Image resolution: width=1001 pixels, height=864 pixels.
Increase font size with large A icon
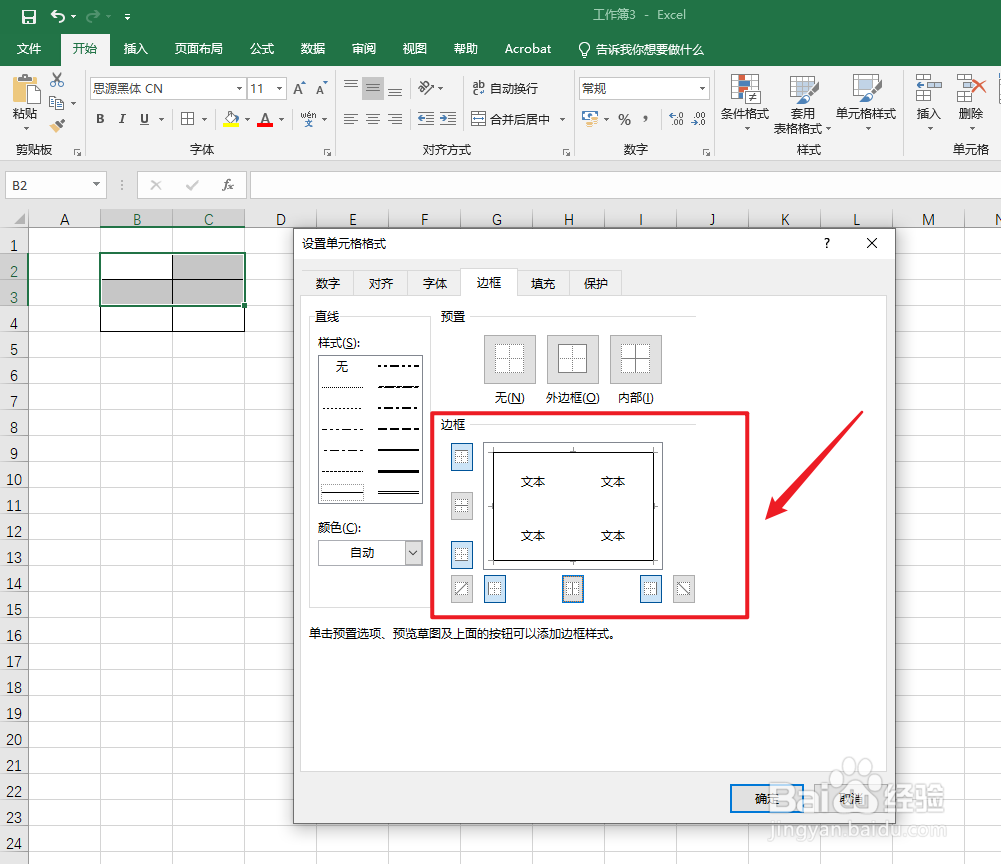(x=299, y=88)
